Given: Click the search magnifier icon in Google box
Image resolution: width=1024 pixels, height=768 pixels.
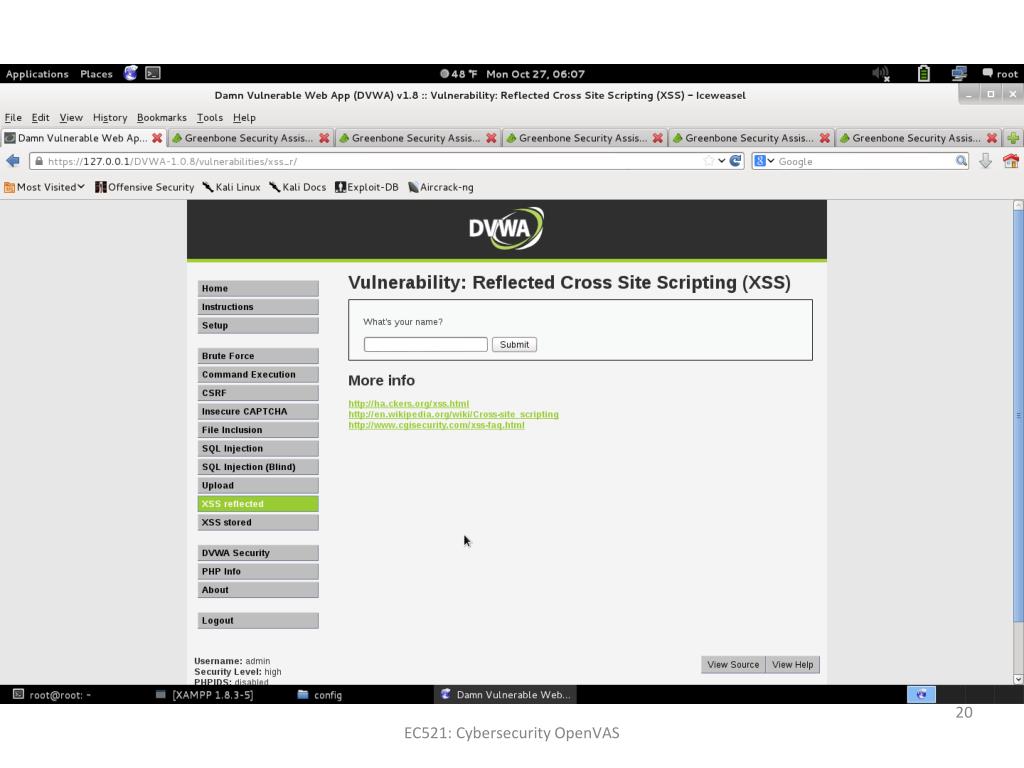Looking at the screenshot, I should [961, 161].
